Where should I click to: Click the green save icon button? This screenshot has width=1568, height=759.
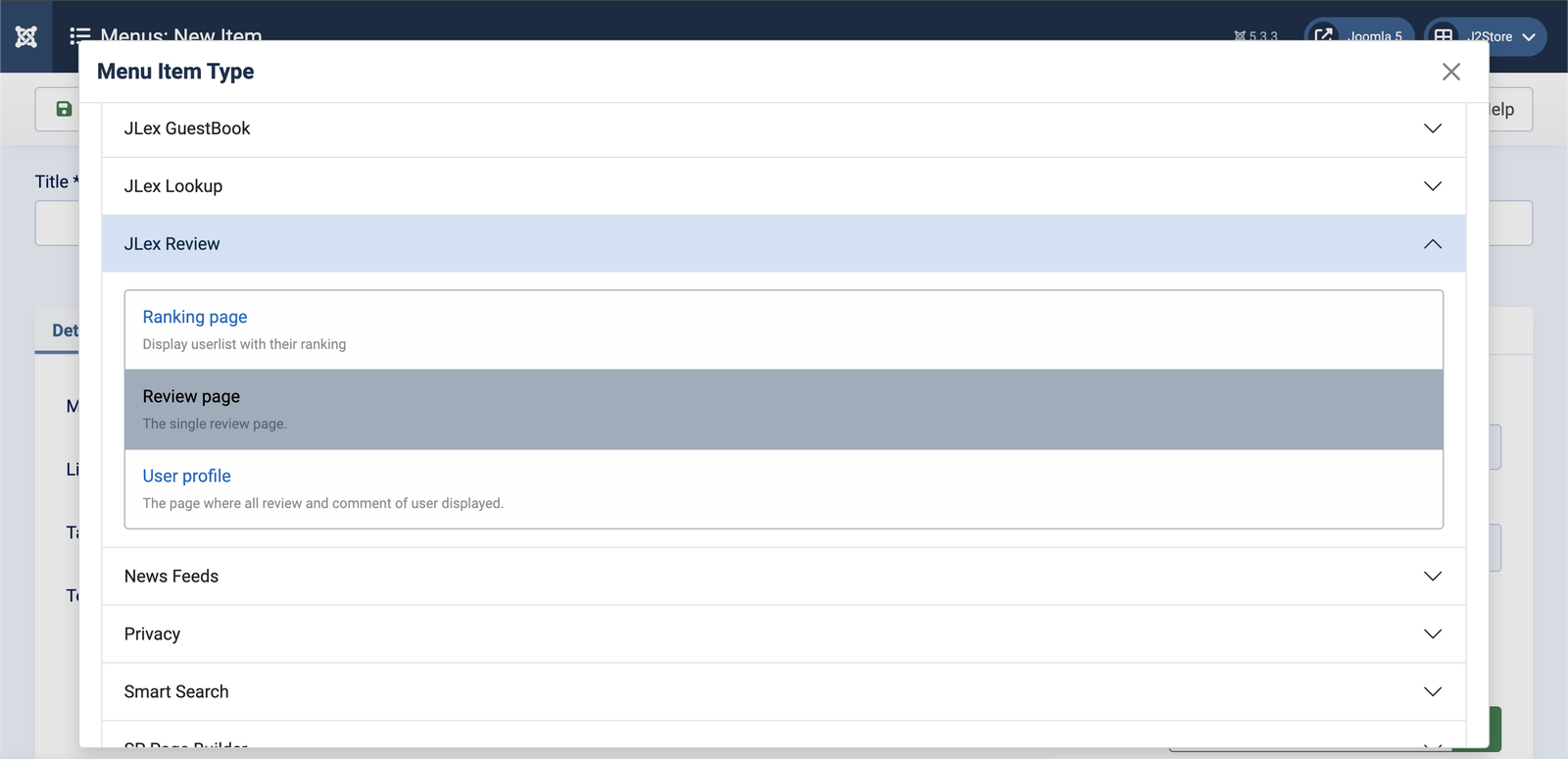coord(64,109)
